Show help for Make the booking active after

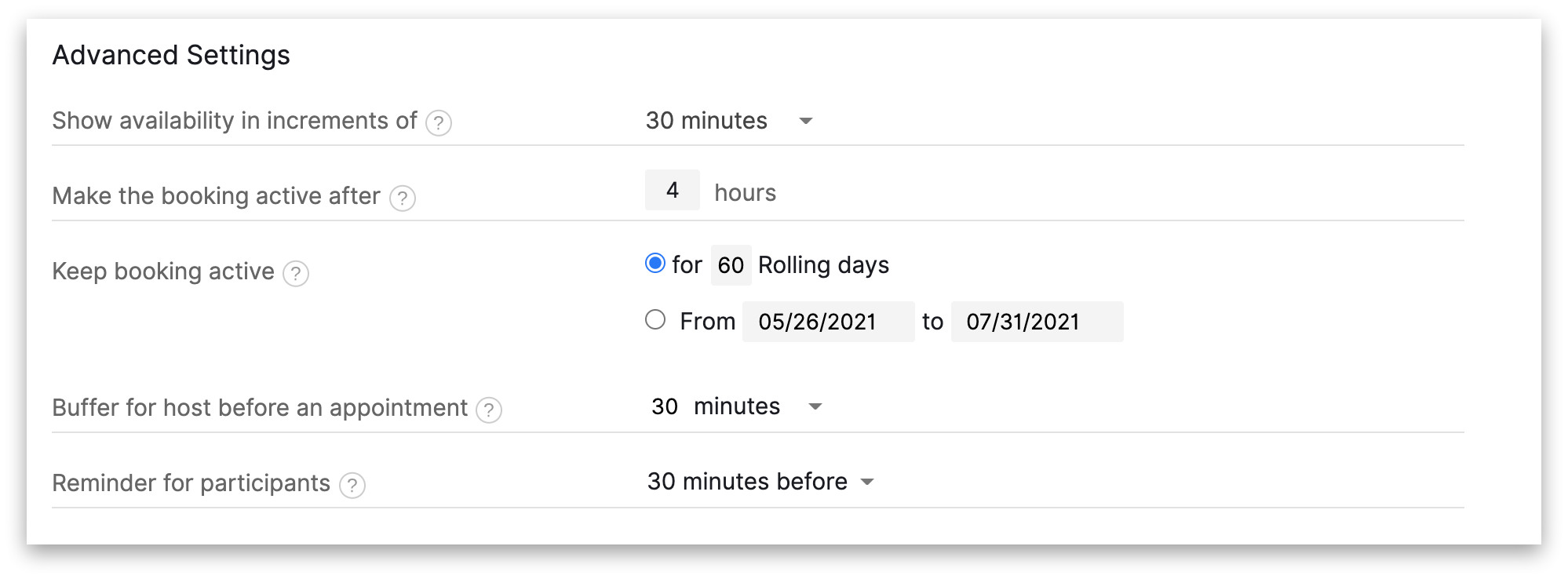coord(403,198)
